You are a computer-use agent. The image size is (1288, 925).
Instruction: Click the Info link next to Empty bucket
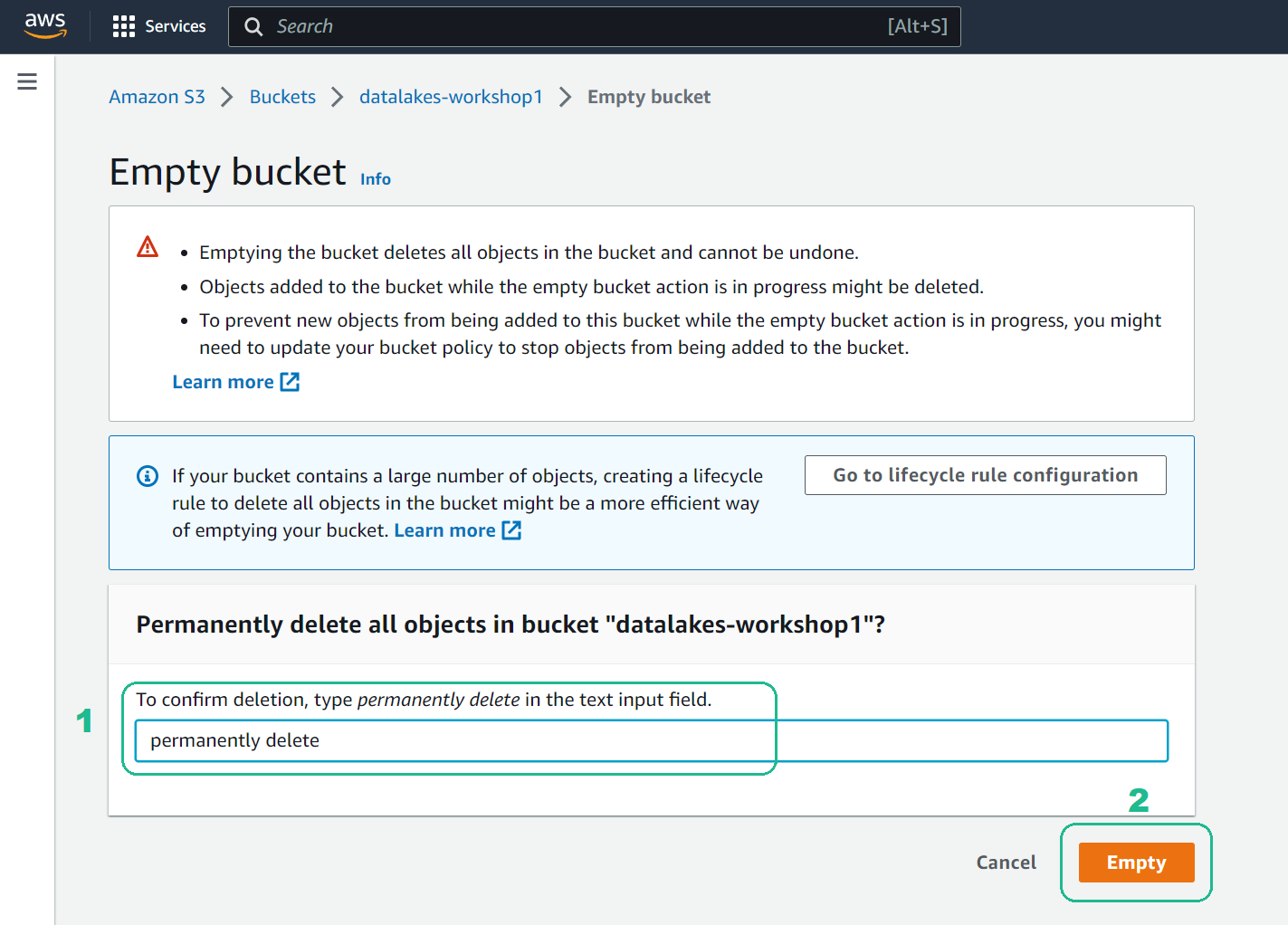(376, 179)
